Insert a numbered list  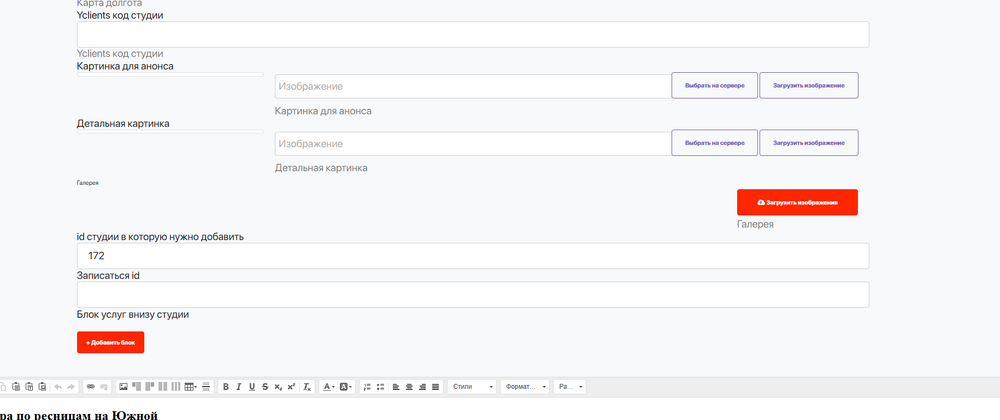pos(367,386)
